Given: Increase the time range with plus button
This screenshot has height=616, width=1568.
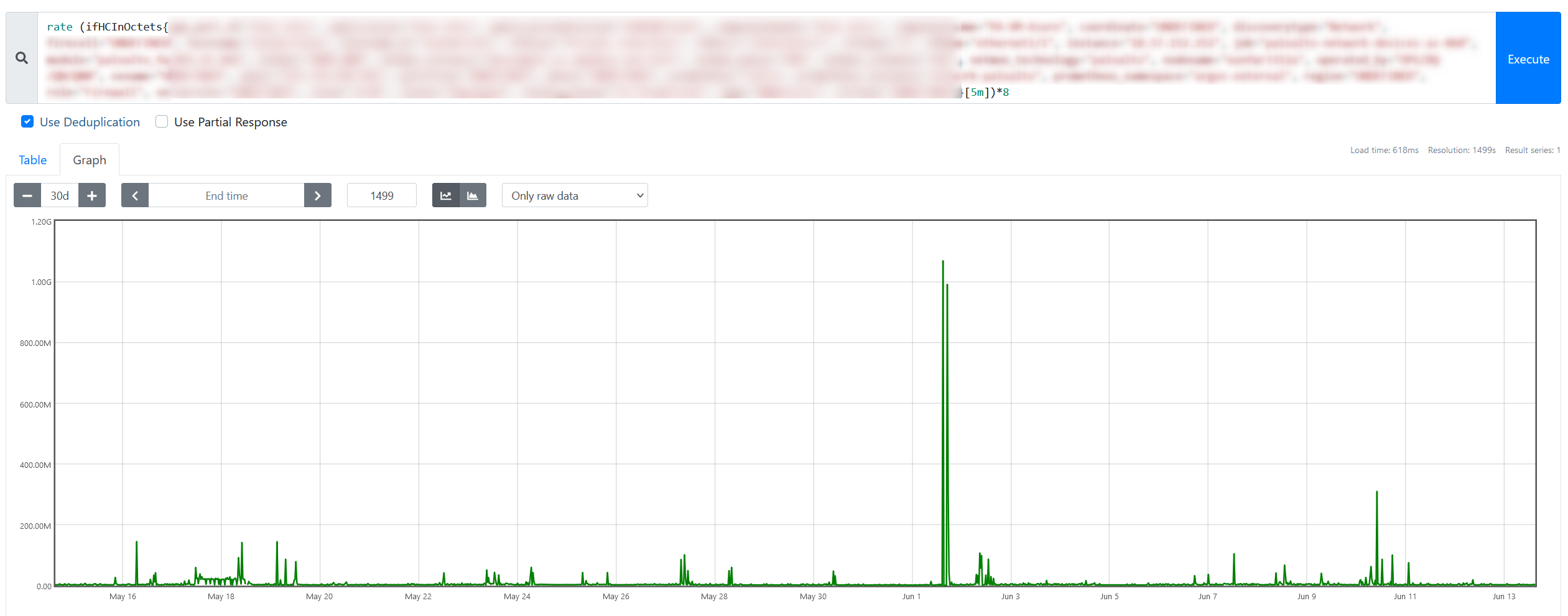Looking at the screenshot, I should 92,195.
